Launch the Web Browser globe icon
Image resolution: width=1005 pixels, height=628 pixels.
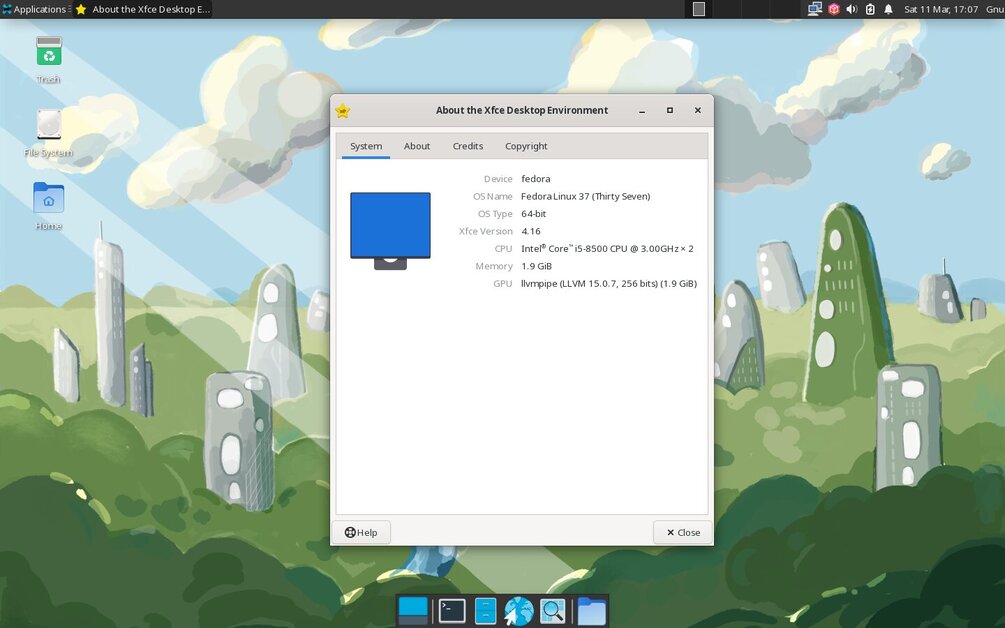519,611
